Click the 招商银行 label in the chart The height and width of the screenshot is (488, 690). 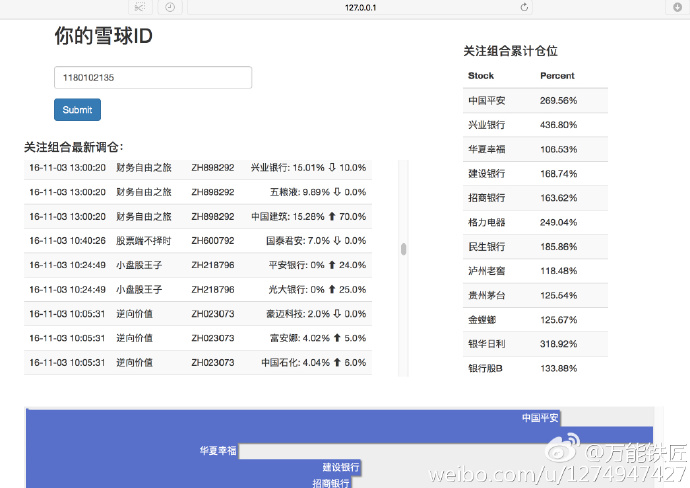pyautogui.click(x=330, y=483)
